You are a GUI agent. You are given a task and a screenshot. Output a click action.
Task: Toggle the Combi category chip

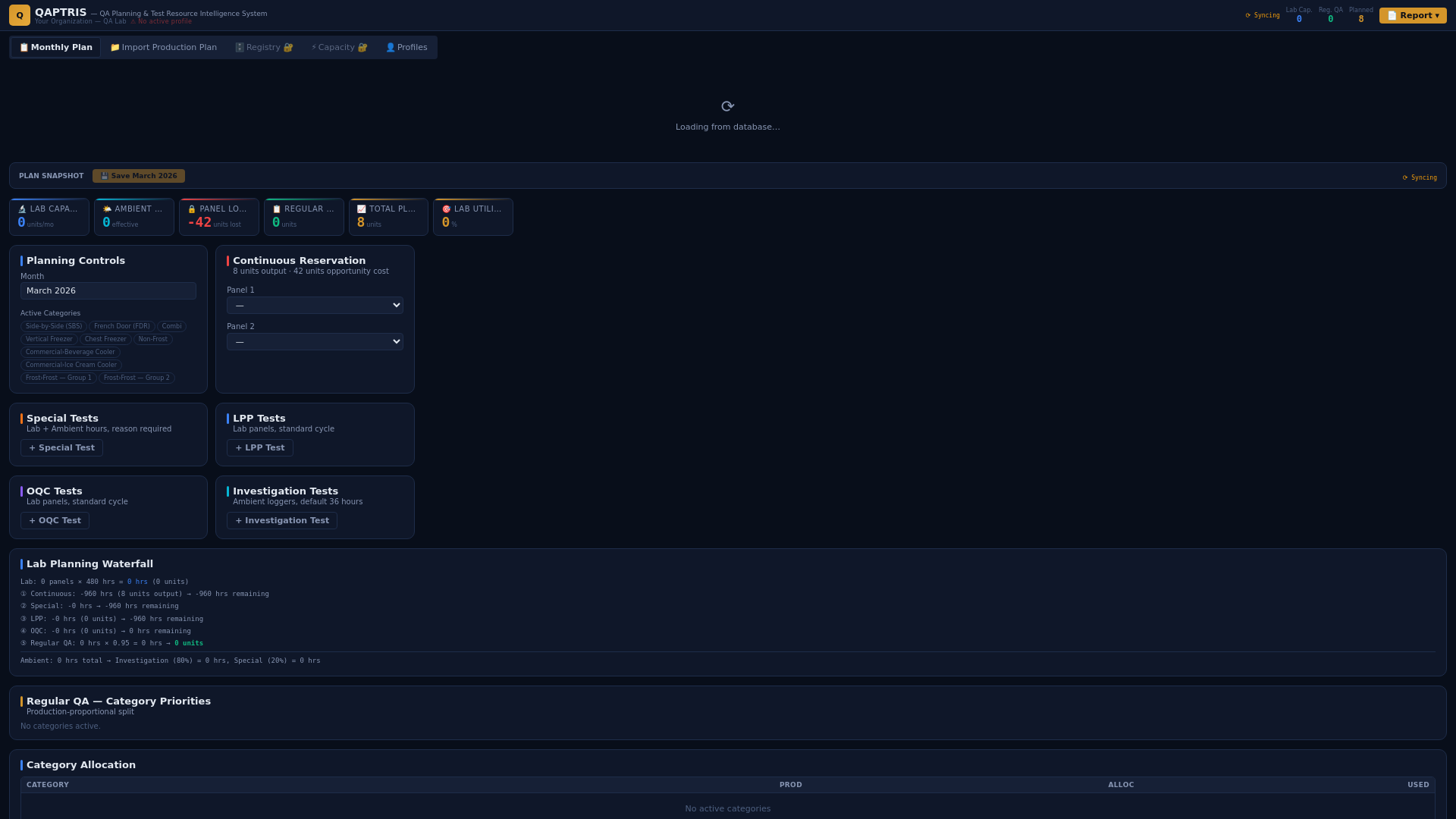(171, 327)
